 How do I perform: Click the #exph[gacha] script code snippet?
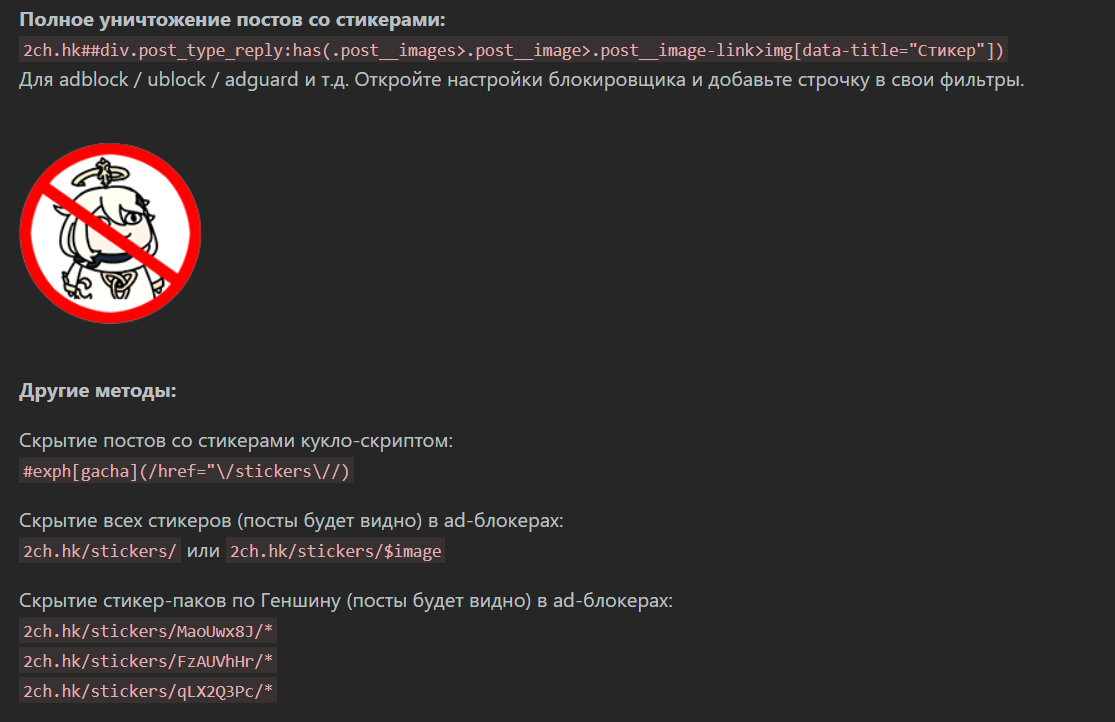click(187, 471)
